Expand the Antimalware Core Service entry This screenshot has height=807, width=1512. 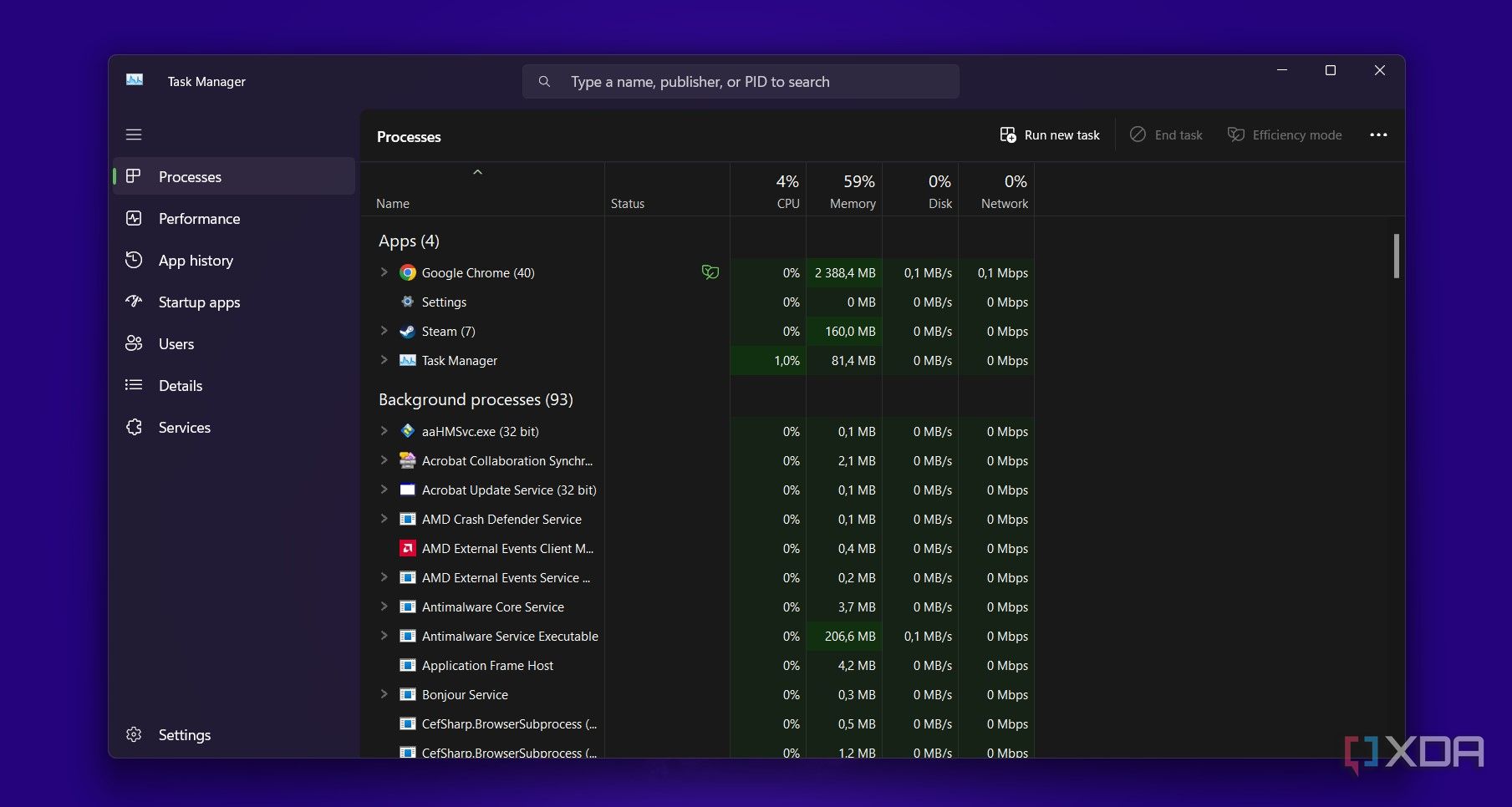(x=384, y=607)
